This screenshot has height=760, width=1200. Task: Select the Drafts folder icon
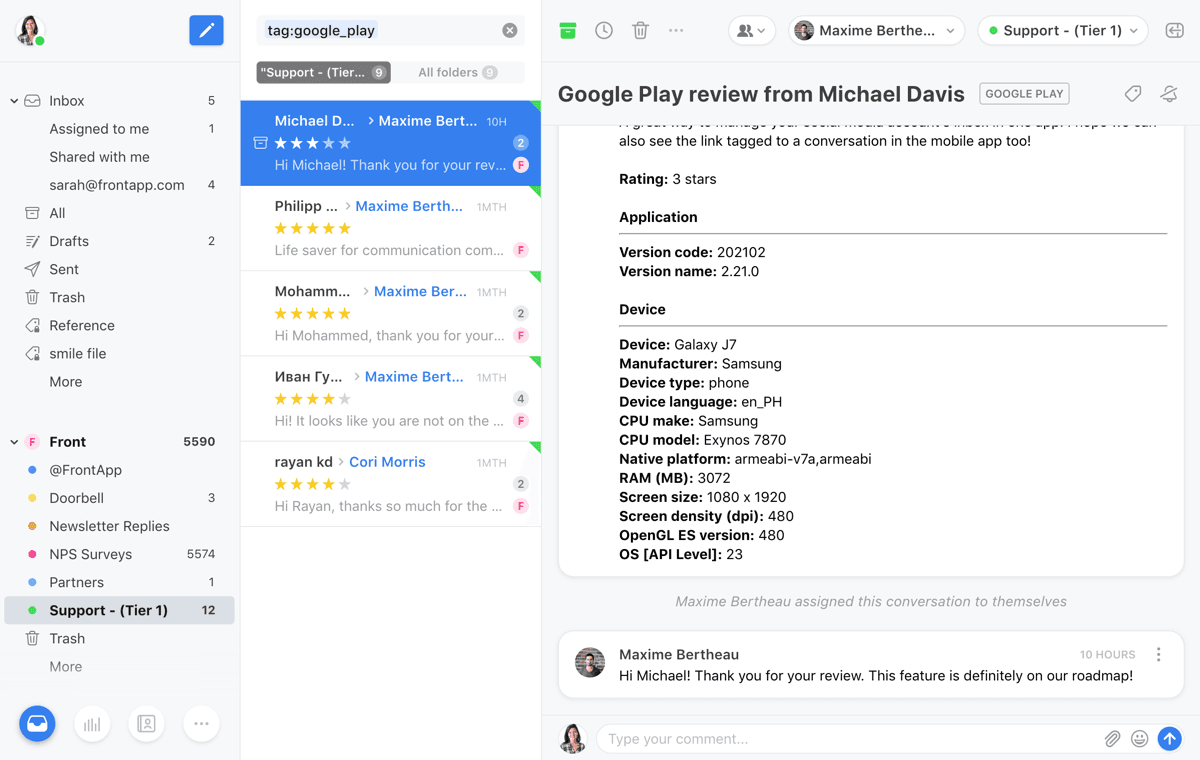click(32, 241)
